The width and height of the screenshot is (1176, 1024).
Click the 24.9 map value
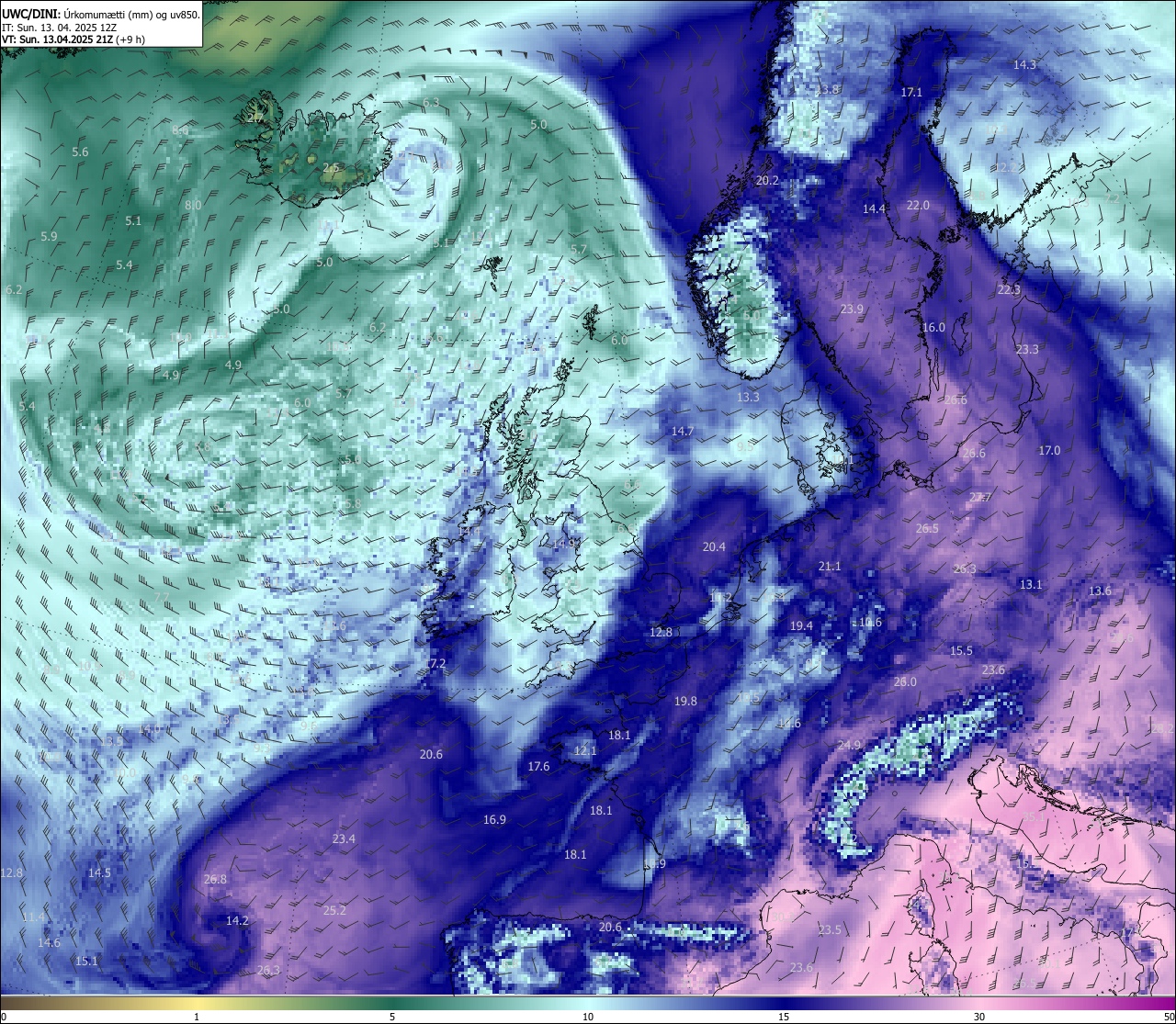[x=849, y=746]
